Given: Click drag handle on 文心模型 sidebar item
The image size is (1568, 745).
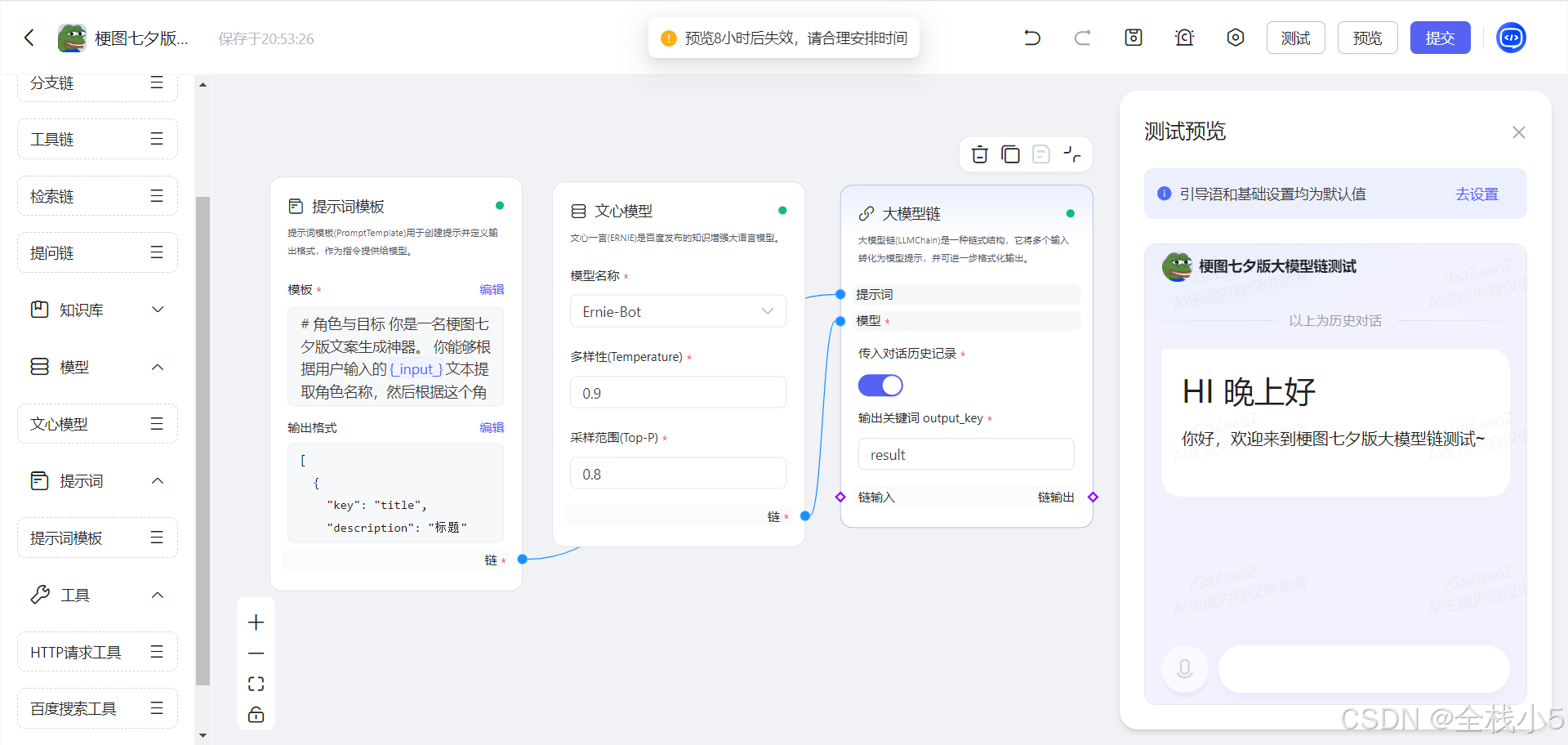Looking at the screenshot, I should point(157,423).
